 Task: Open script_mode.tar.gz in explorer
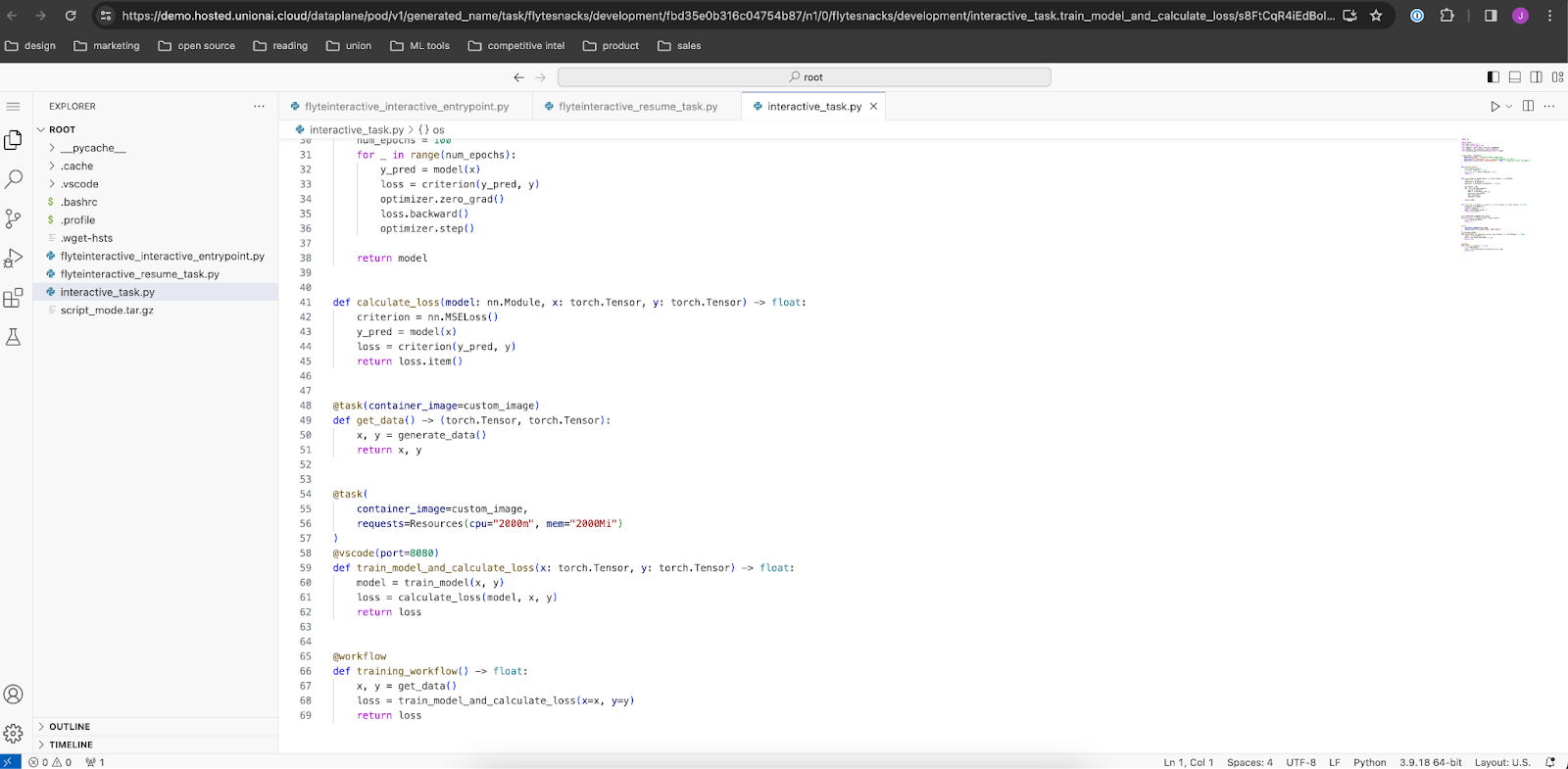[x=156, y=311]
